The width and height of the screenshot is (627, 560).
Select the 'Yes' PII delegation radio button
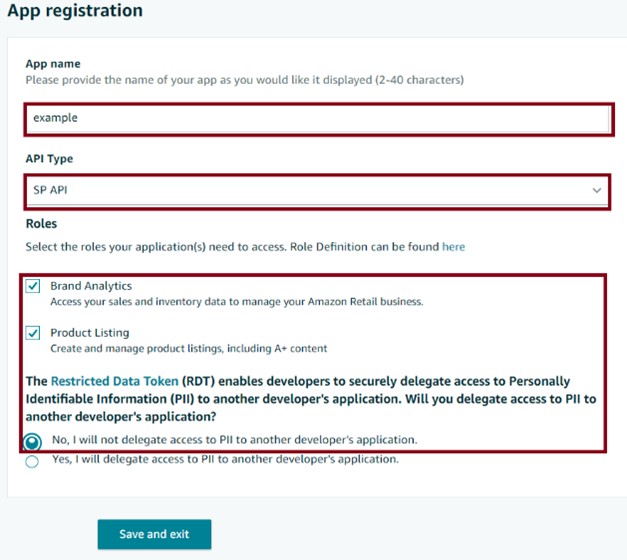pos(33,461)
